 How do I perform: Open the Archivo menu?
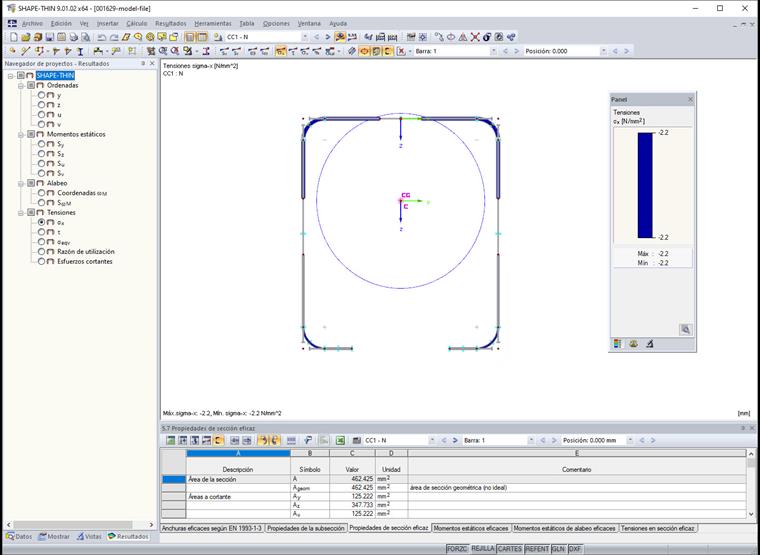tap(32, 23)
